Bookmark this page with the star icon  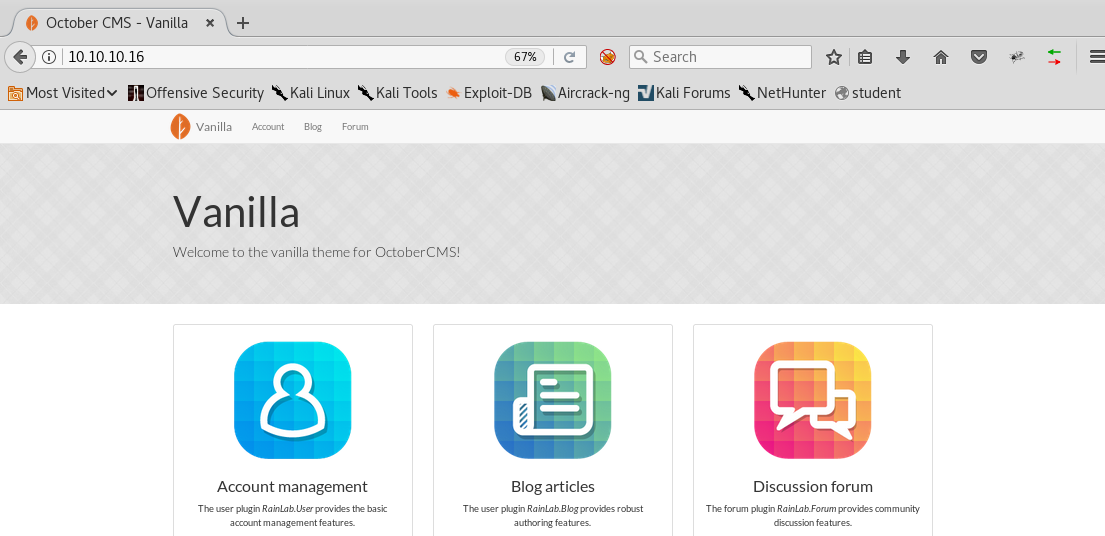[x=833, y=57]
